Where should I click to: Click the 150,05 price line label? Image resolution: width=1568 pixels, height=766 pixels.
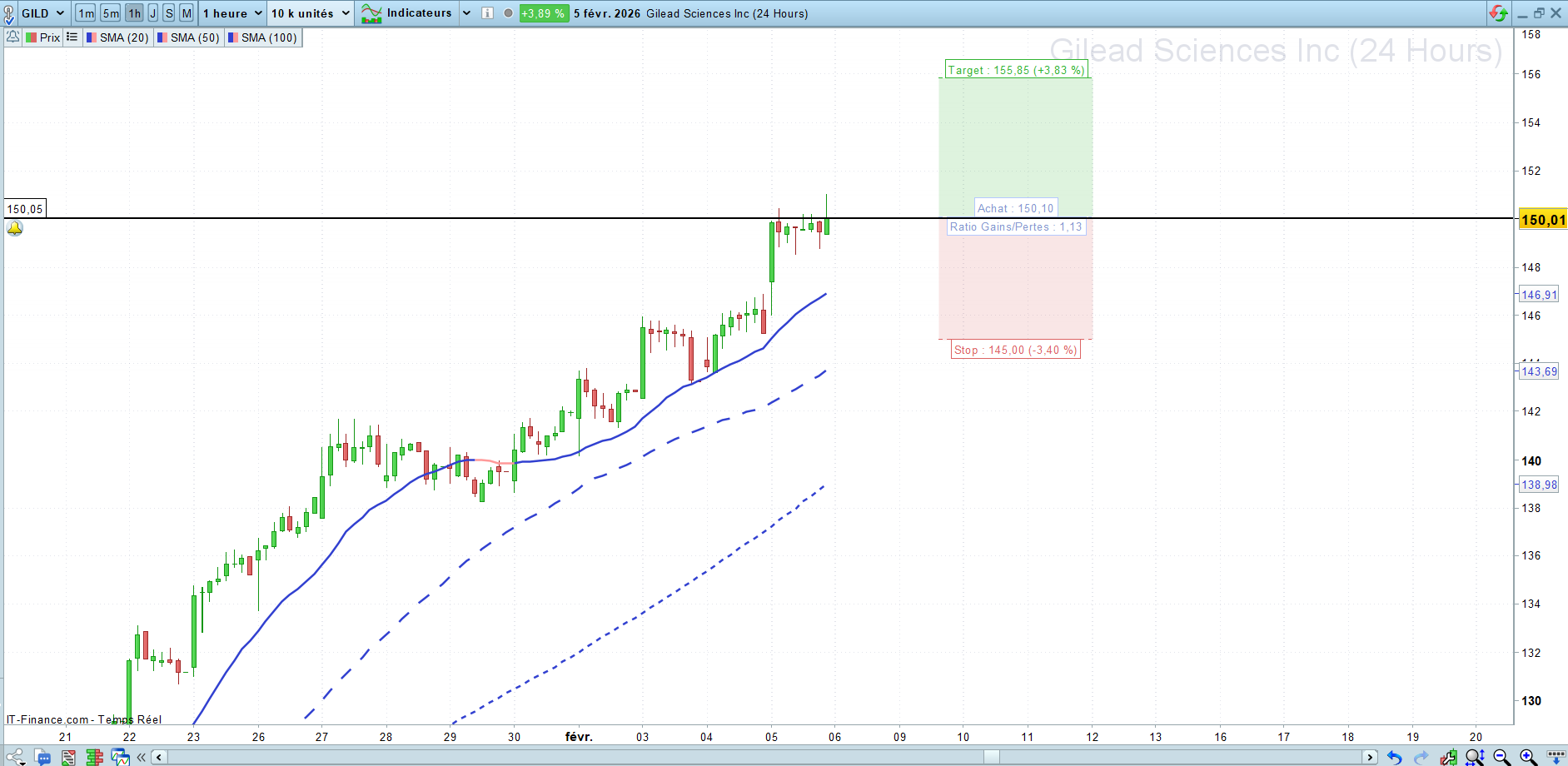point(25,209)
